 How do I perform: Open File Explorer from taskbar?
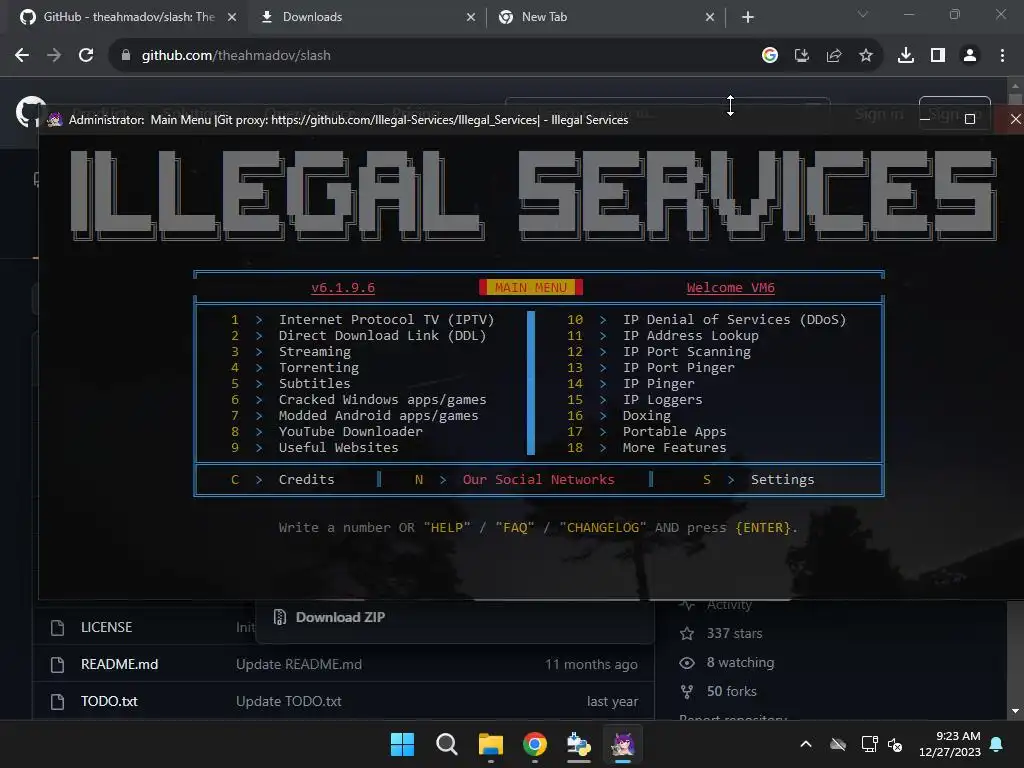click(x=490, y=744)
